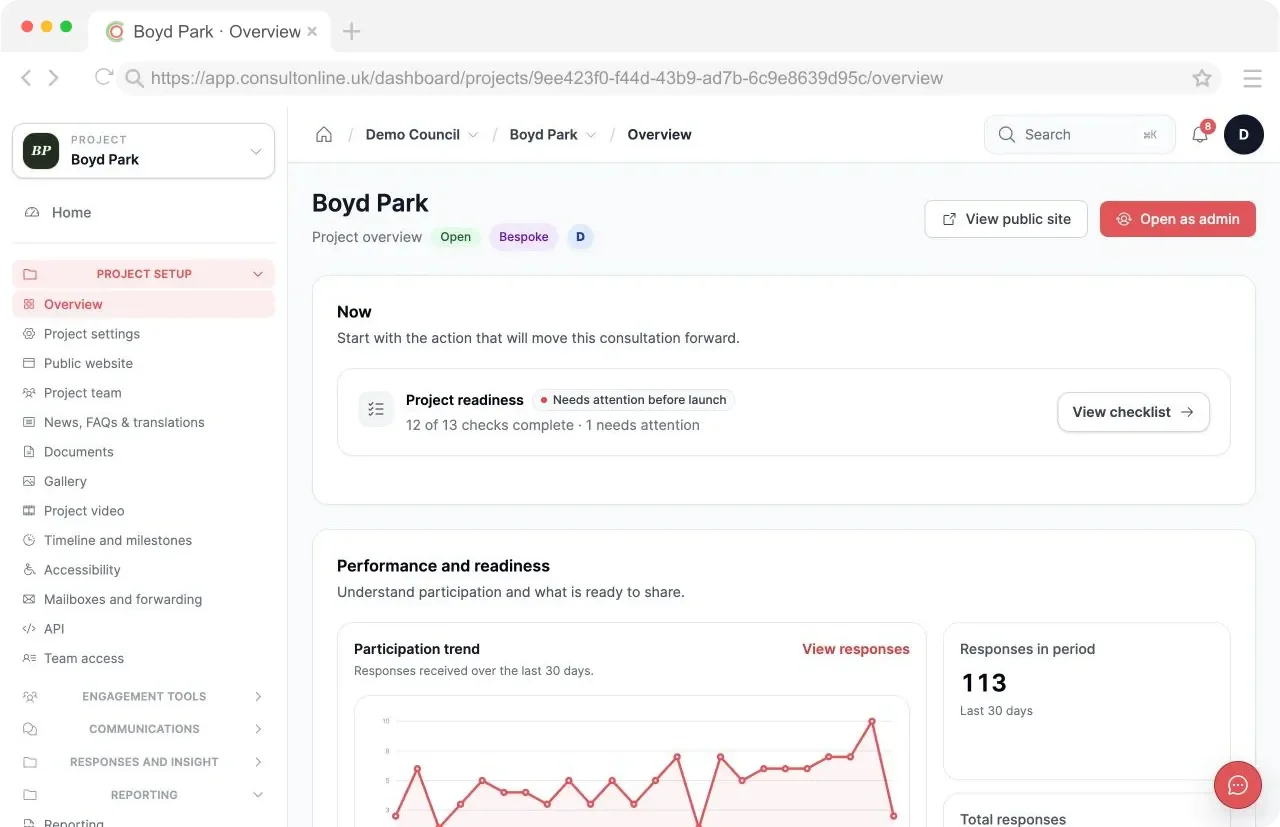Click the Open status badge

click(x=456, y=237)
